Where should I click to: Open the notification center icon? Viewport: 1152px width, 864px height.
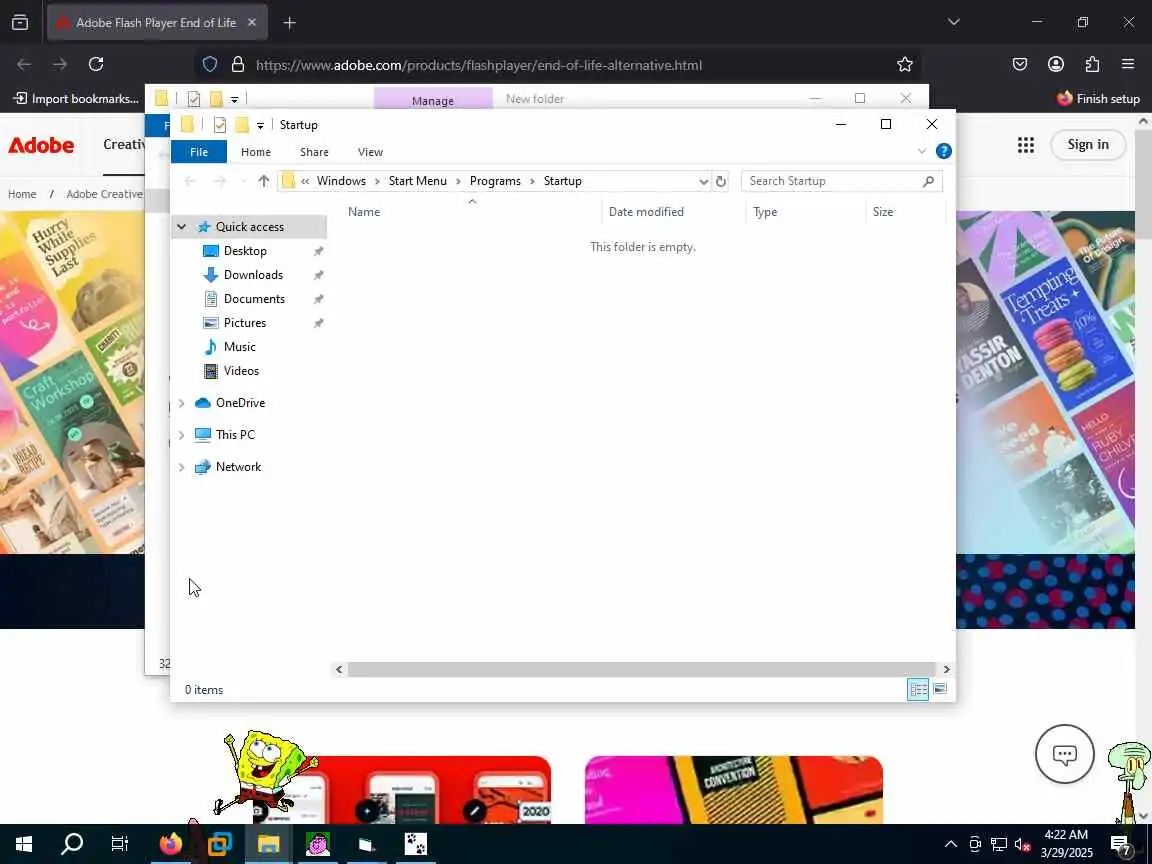(x=1120, y=845)
